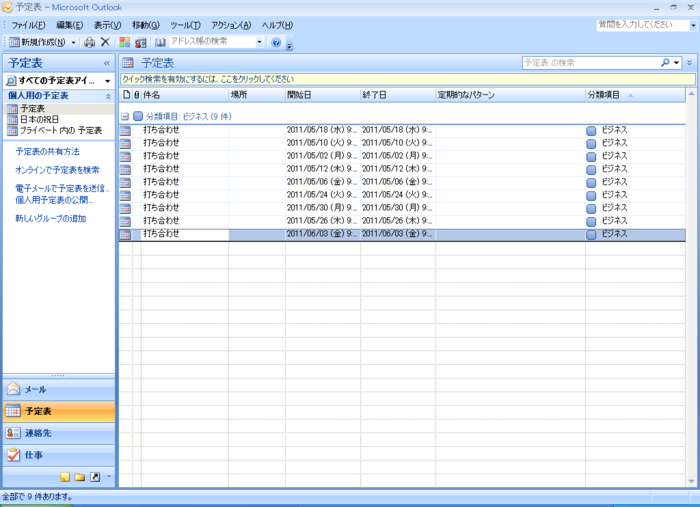Switch to the メール pane button
This screenshot has width=700, height=507.
59,390
